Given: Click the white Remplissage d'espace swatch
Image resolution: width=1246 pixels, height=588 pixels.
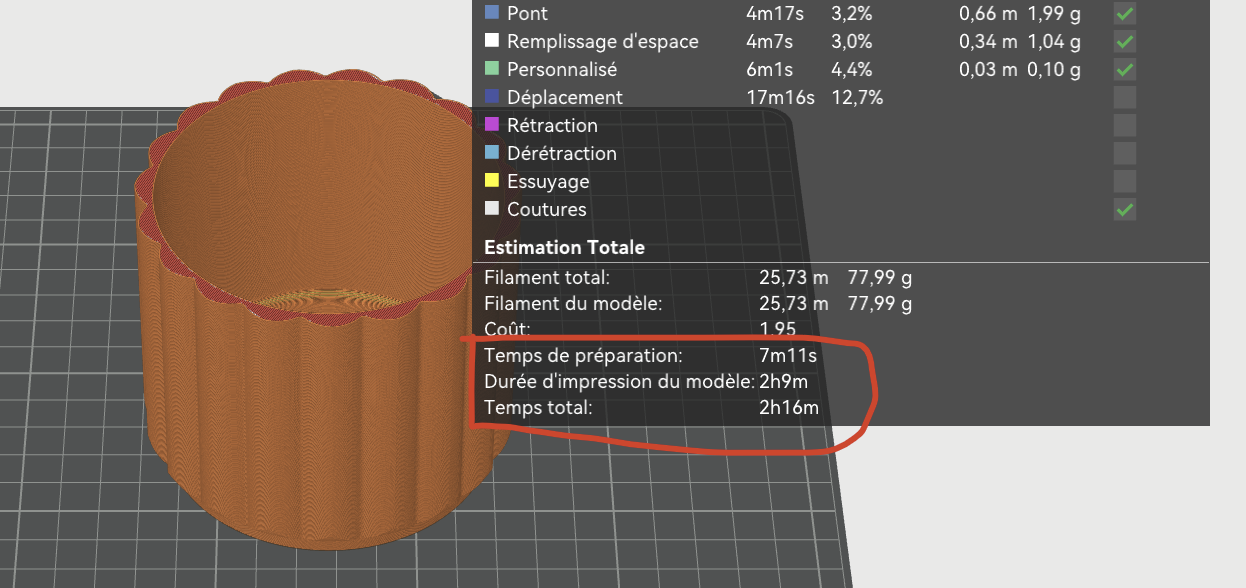Looking at the screenshot, I should click(492, 41).
